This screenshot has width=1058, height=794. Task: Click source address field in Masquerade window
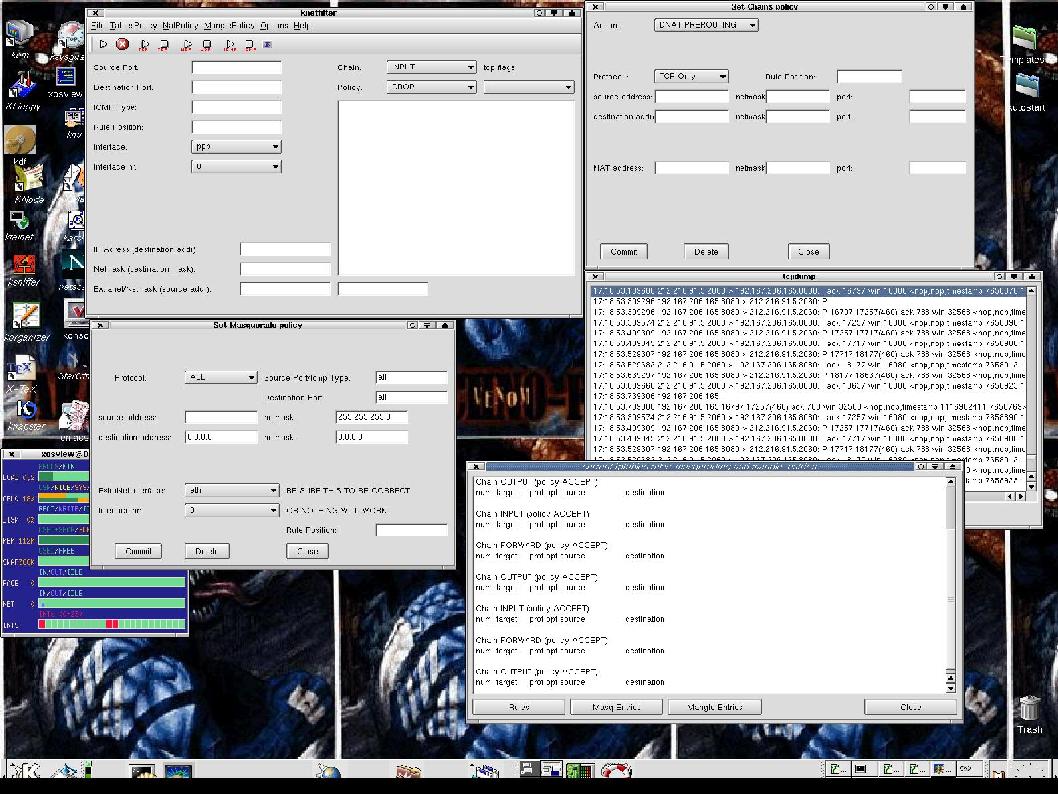pos(221,417)
